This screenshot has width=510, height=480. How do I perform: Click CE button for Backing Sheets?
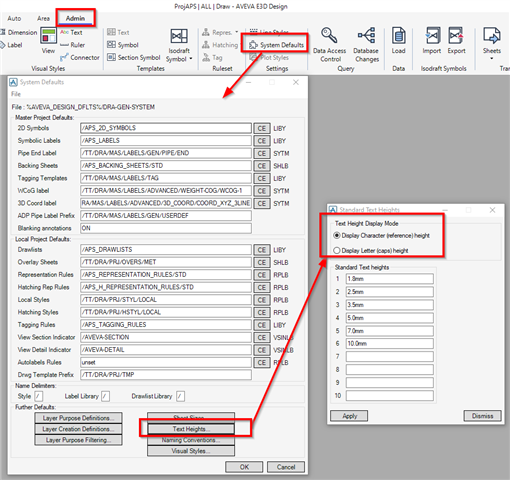tap(262, 166)
